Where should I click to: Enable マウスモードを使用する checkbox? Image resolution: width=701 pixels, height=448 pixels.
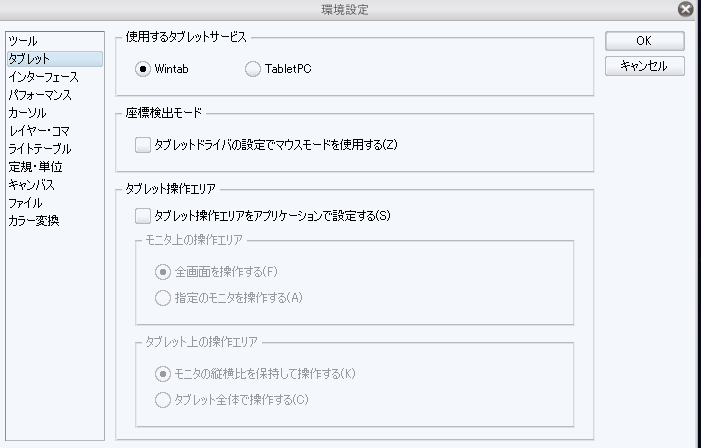tap(142, 144)
